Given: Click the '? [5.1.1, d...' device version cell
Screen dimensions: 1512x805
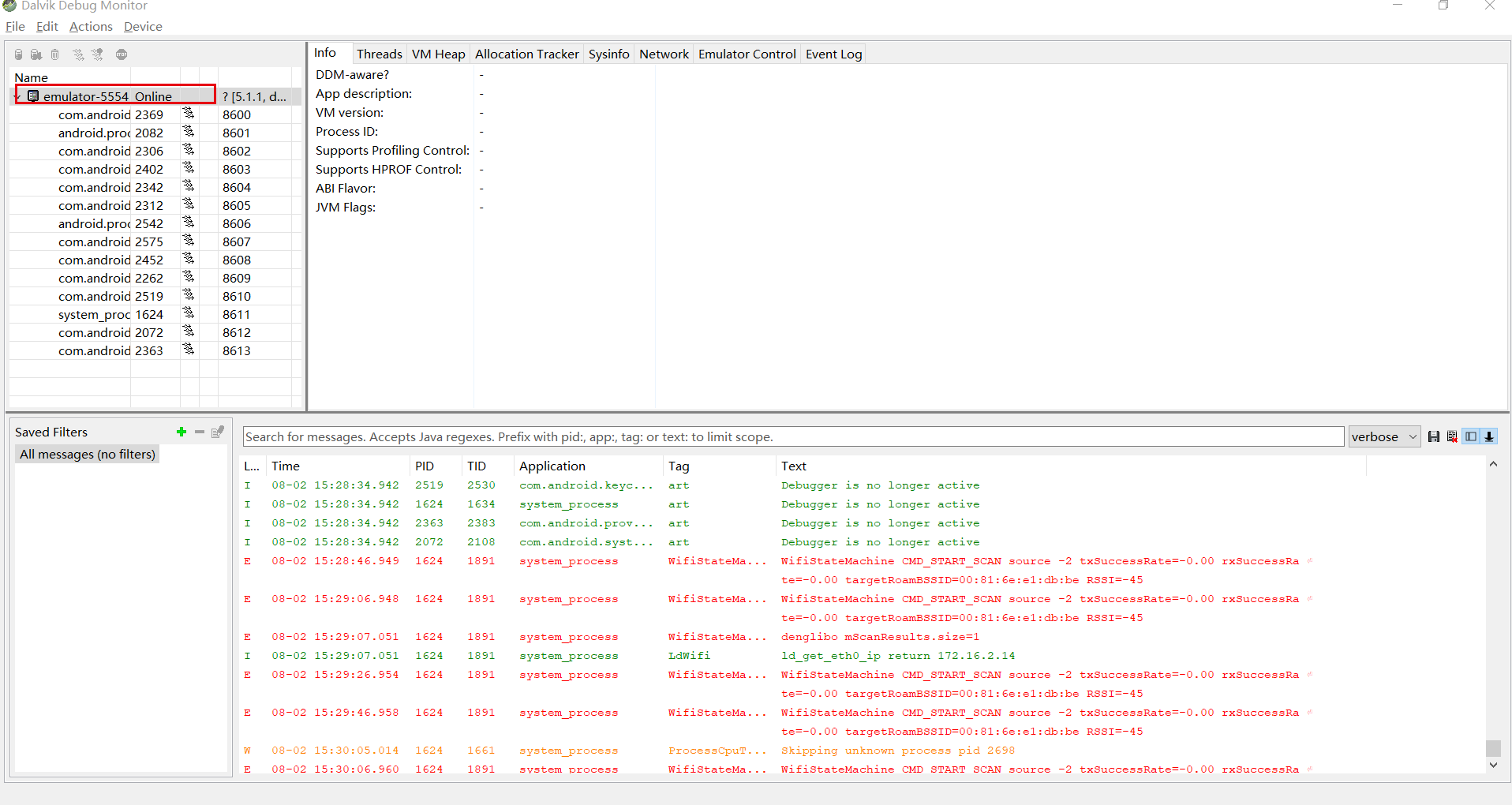Looking at the screenshot, I should coord(254,96).
